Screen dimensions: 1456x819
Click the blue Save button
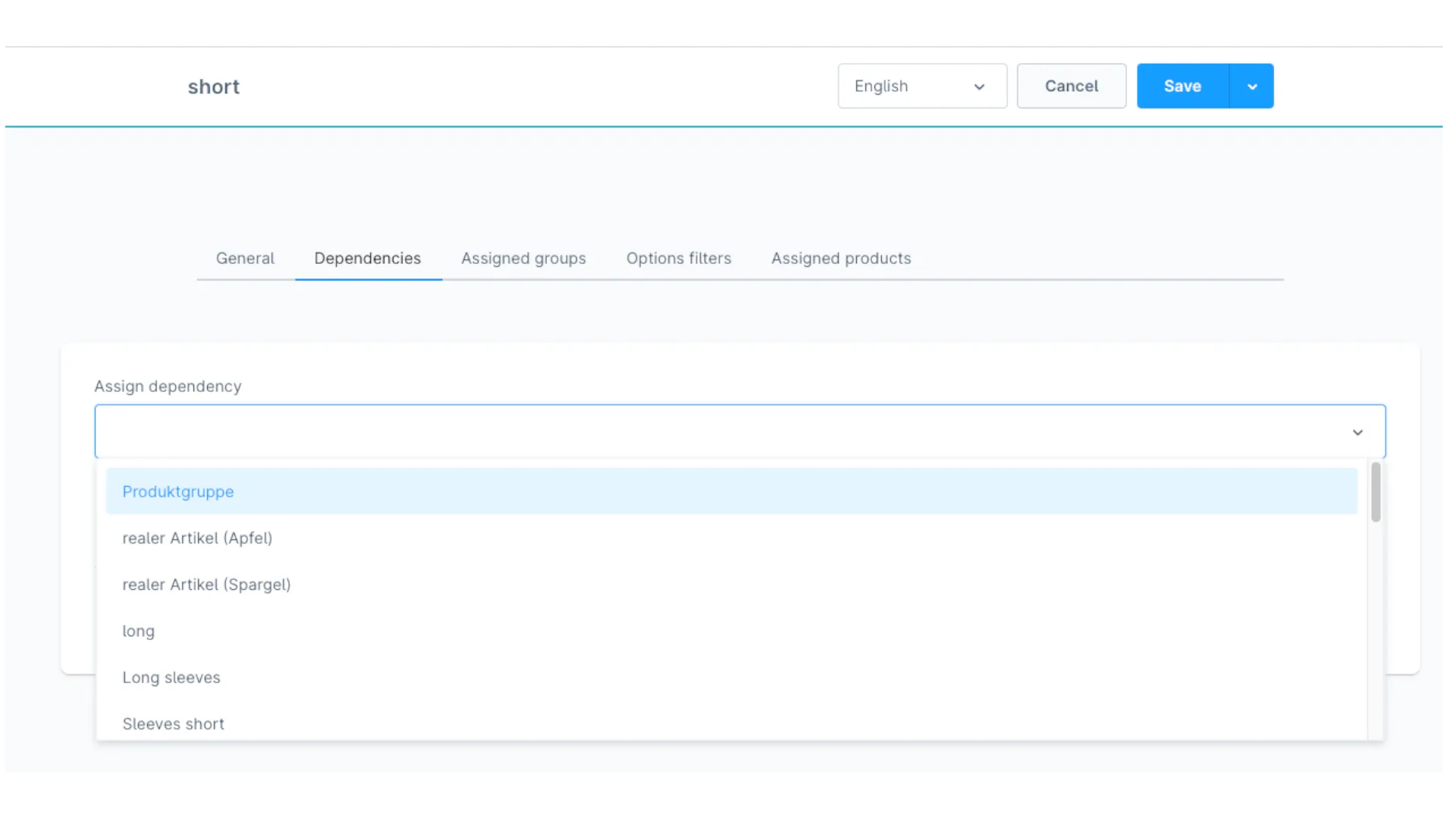click(1182, 86)
